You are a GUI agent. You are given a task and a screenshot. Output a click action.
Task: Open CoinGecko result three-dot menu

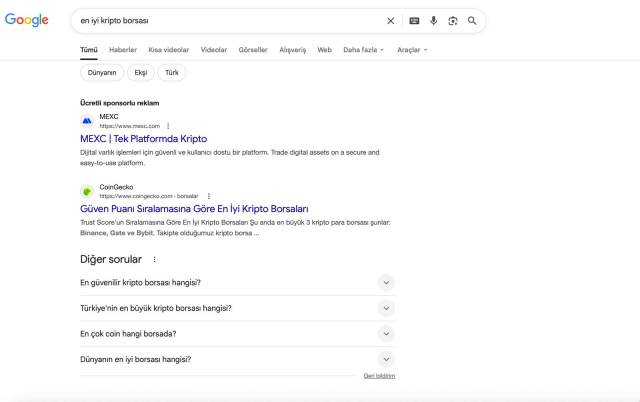point(208,196)
